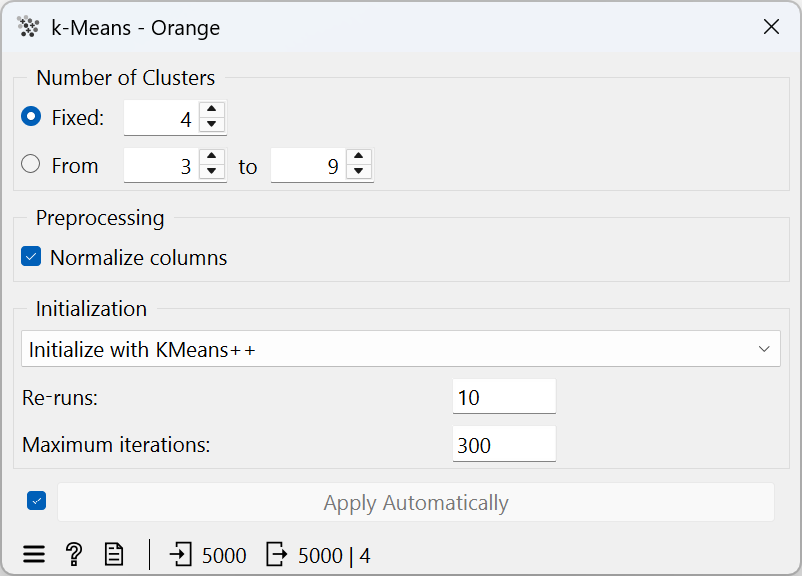
Task: Uncheck Normalize columns checkbox
Action: point(31,257)
